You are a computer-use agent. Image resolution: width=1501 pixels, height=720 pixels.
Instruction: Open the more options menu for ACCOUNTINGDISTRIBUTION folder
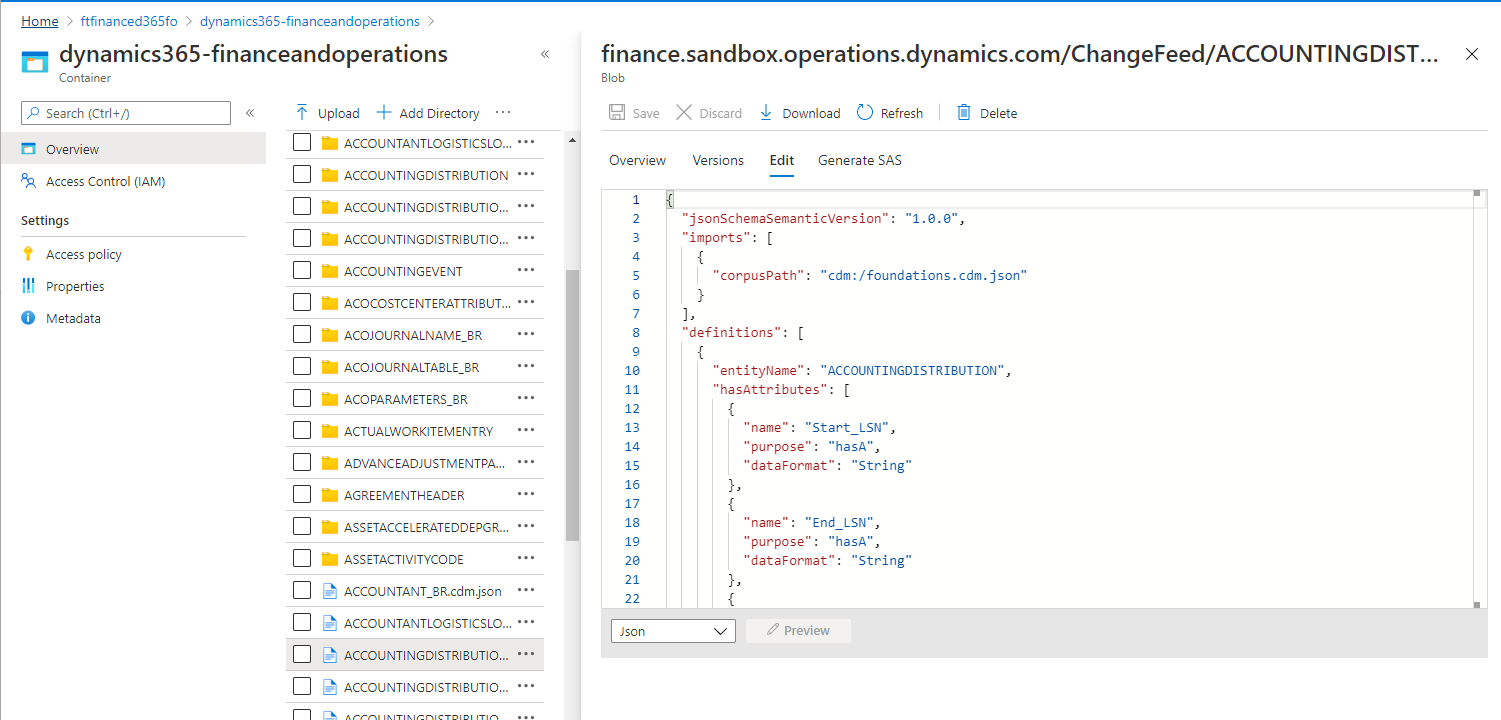pos(526,174)
